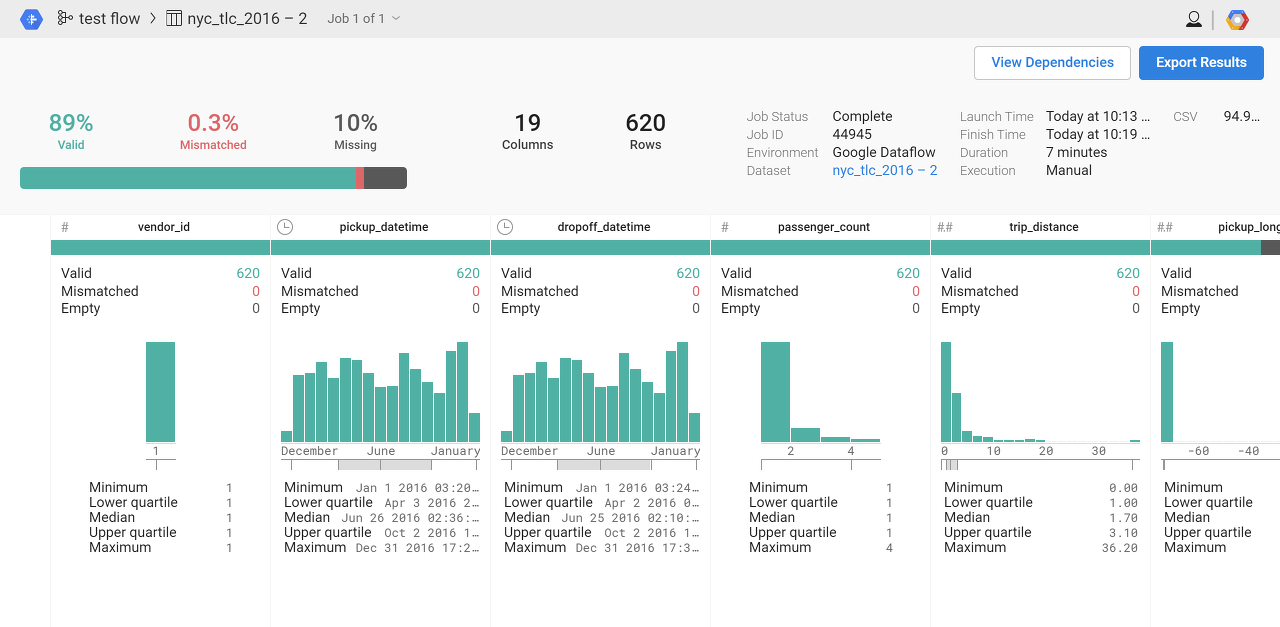The height and width of the screenshot is (627, 1280).
Task: Select the pickup_datetime column header
Action: point(384,227)
